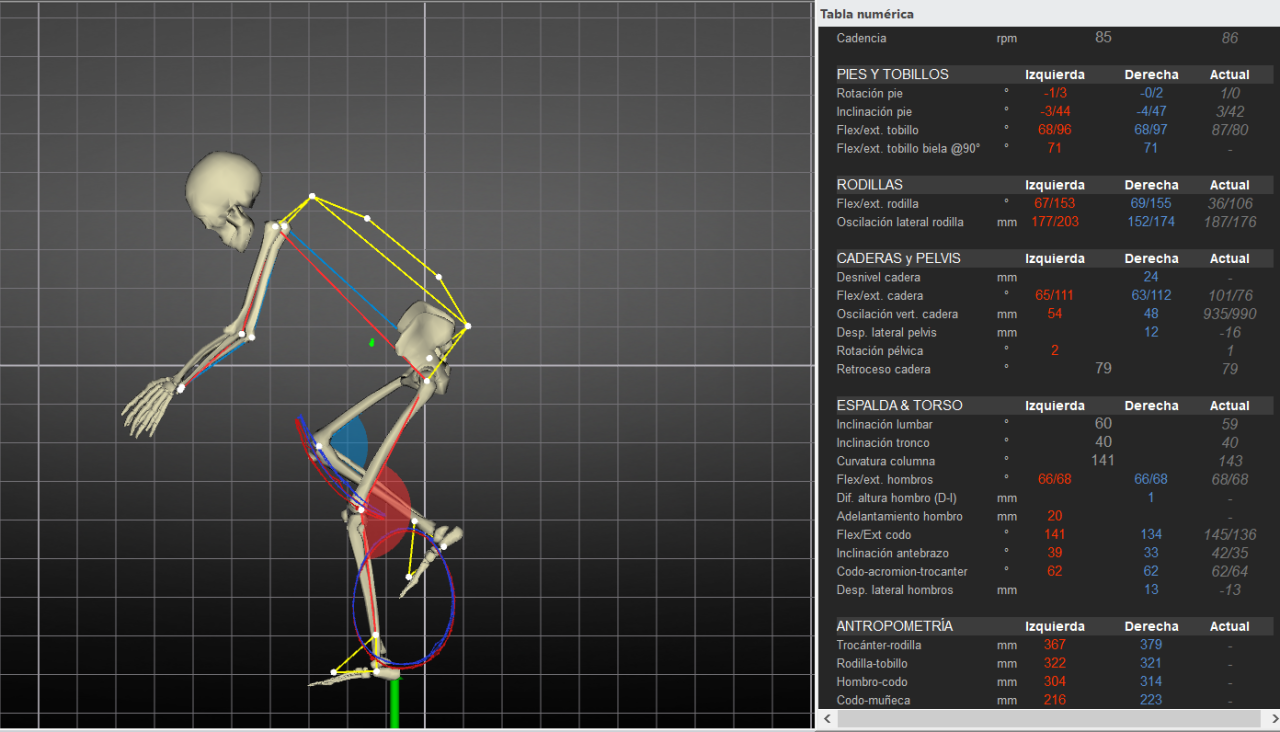Click the small green marker near the pelvis
The image size is (1280, 732).
click(371, 343)
